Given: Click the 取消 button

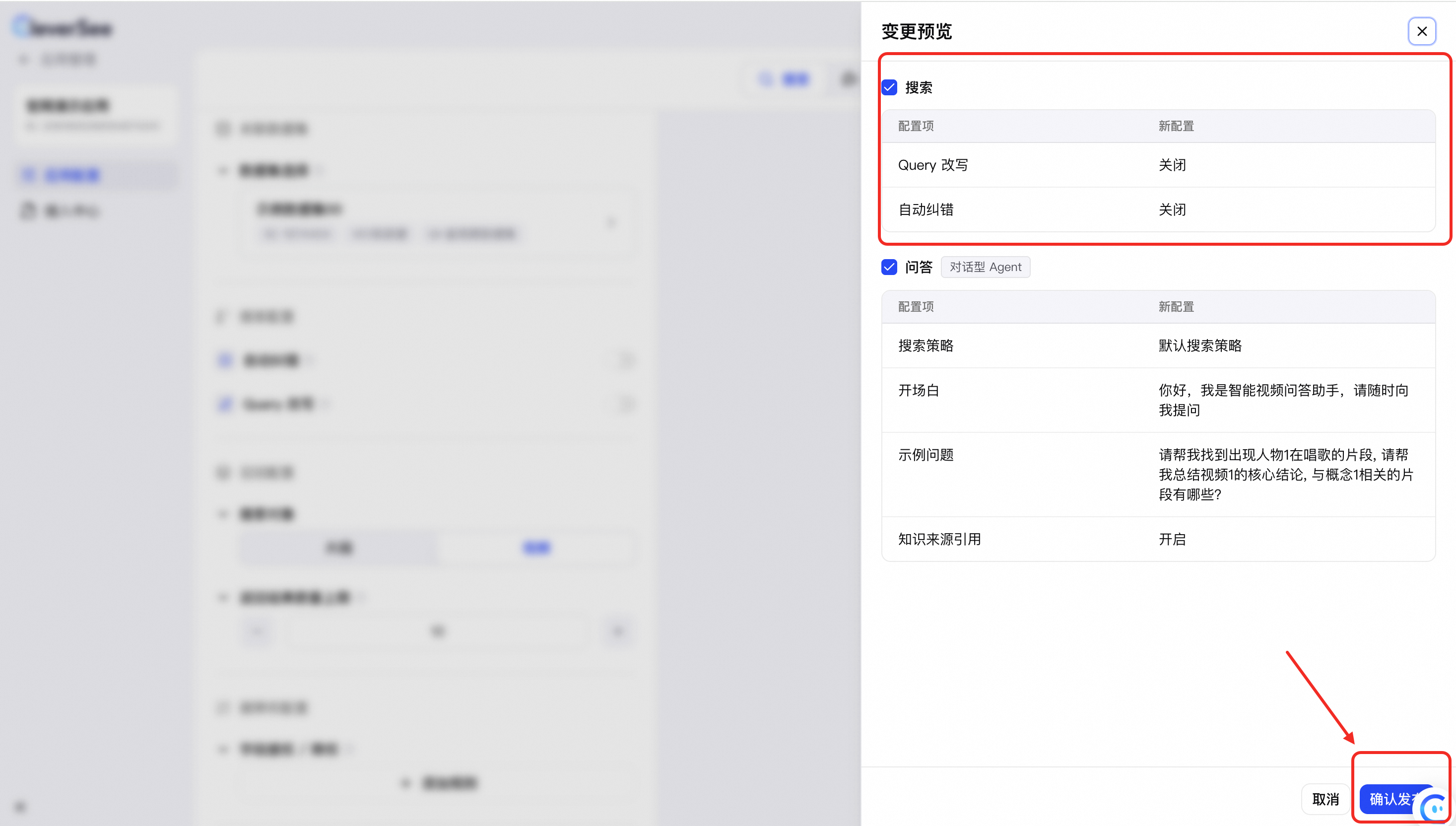Looking at the screenshot, I should click(x=1325, y=799).
